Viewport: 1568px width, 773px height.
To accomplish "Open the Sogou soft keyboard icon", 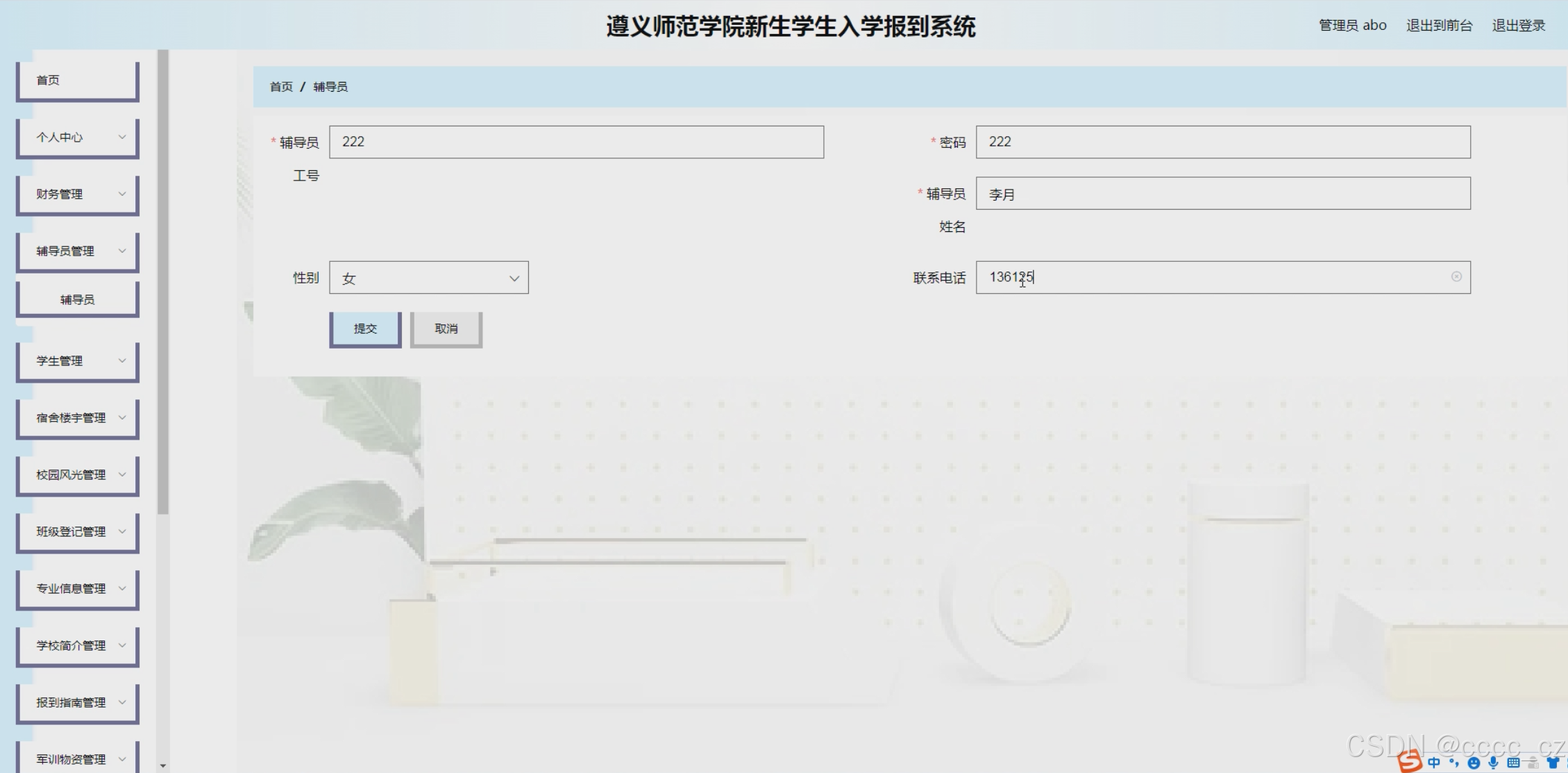I will coord(1513,763).
